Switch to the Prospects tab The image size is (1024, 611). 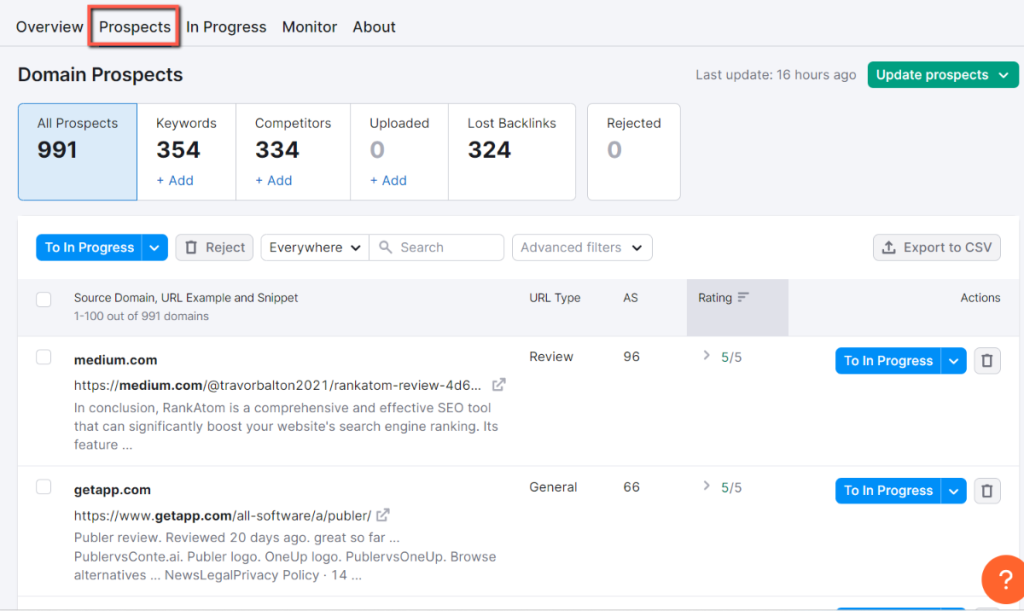click(x=135, y=27)
